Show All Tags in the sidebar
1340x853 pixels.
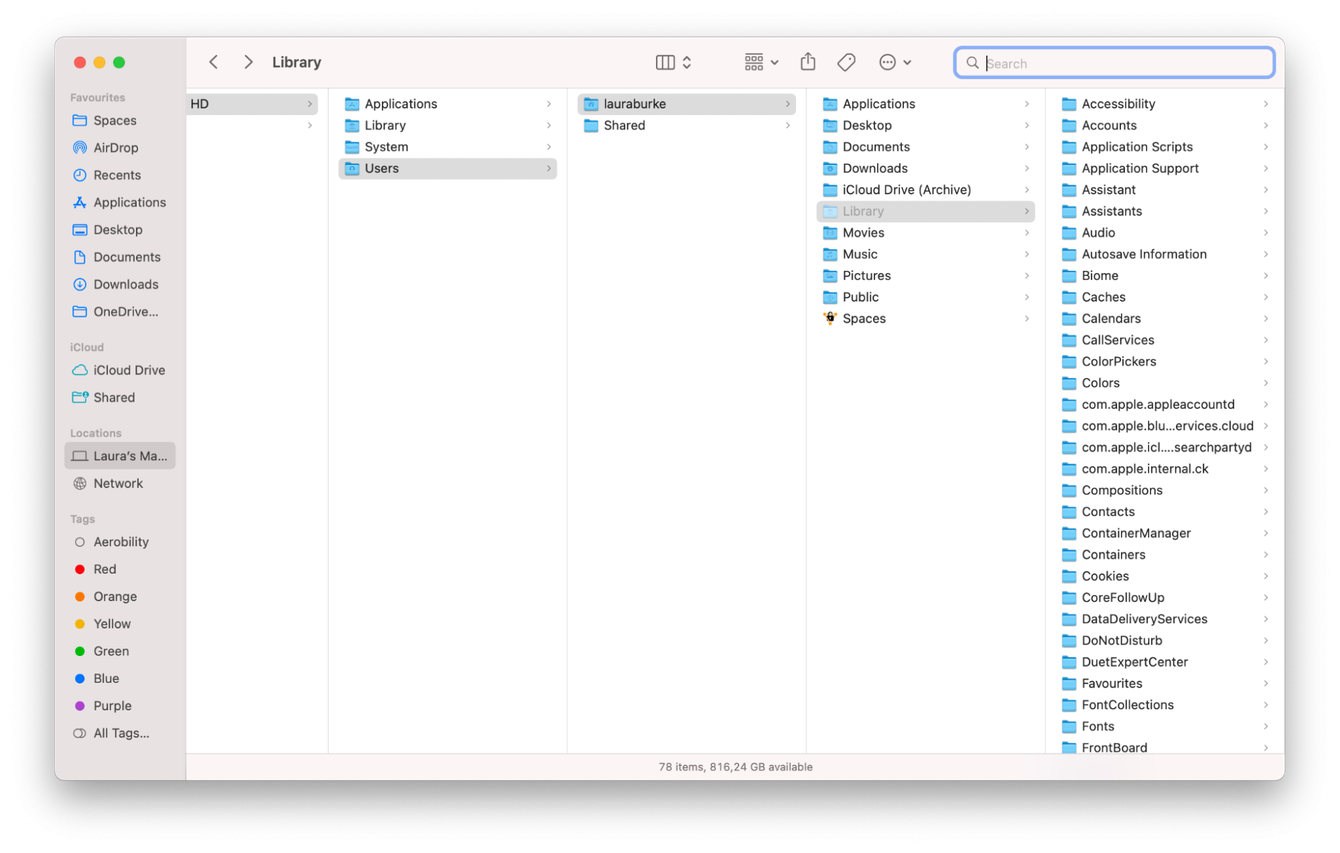pyautogui.click(x=120, y=733)
